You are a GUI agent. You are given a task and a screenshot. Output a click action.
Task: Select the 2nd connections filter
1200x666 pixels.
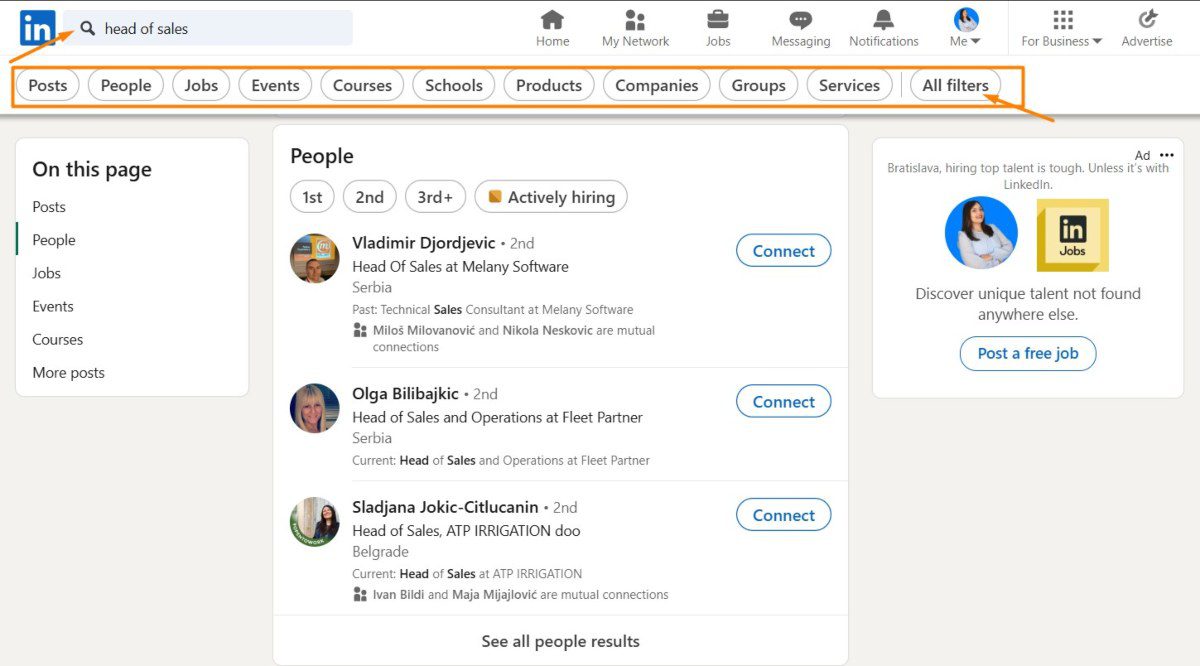coord(370,197)
